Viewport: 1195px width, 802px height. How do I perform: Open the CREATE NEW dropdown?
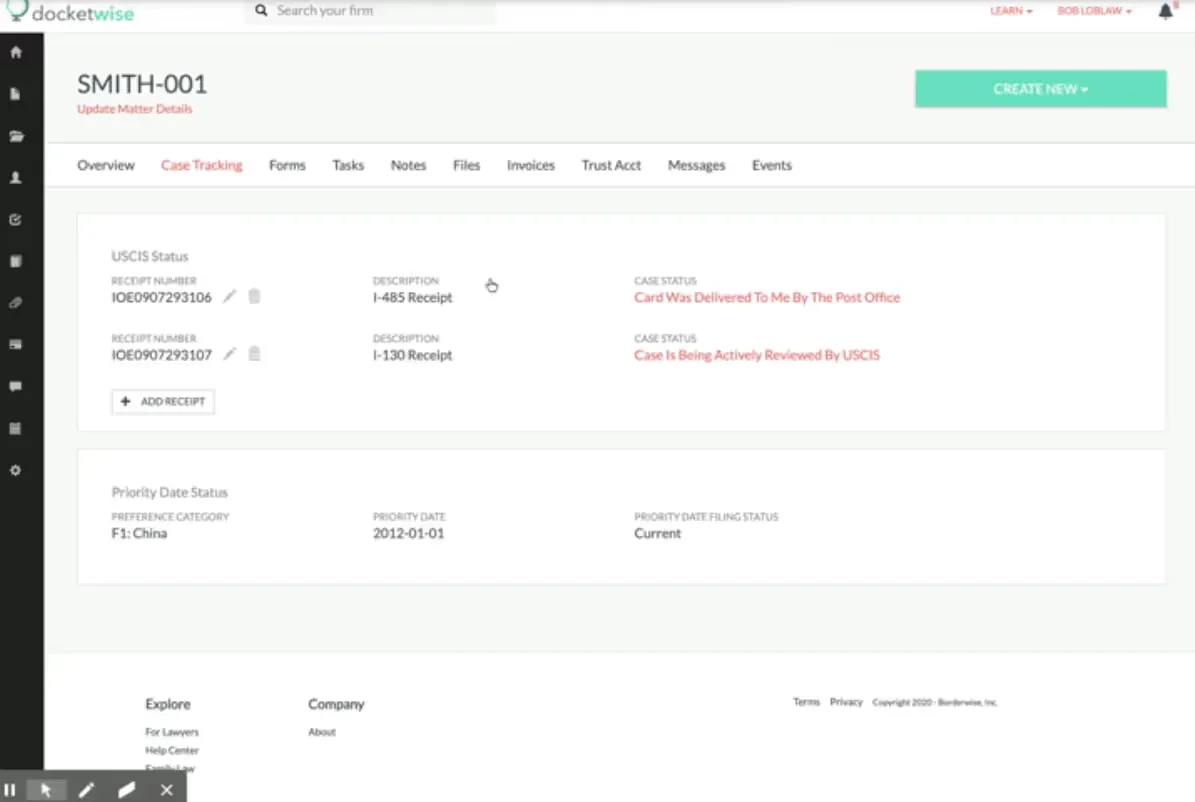coord(1040,89)
